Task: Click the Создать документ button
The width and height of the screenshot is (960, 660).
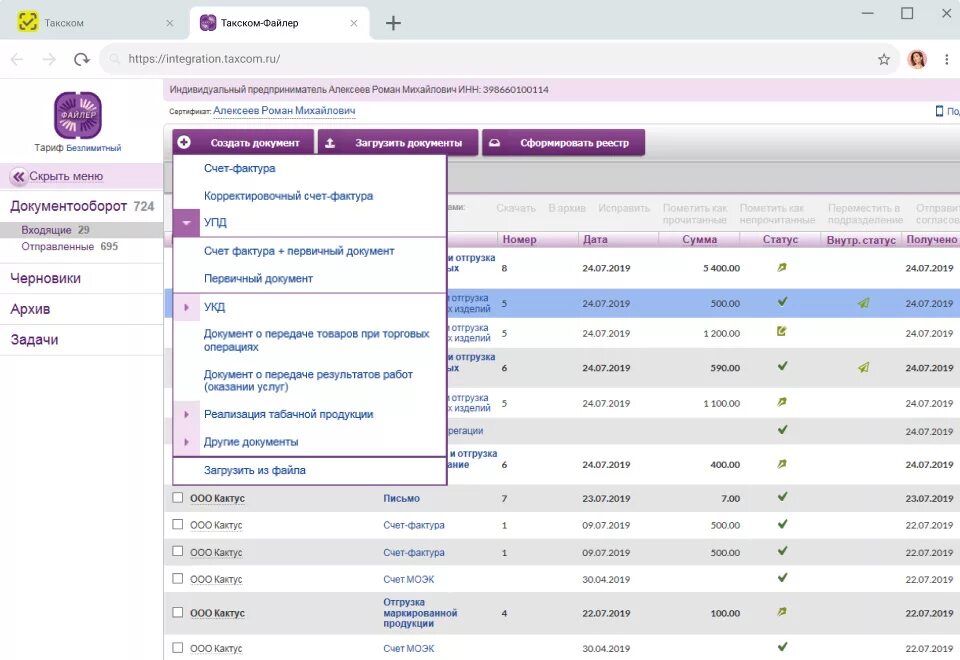Action: pos(243,143)
